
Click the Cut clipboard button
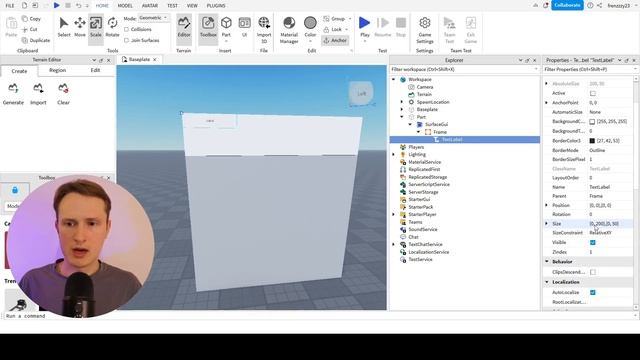(x=30, y=29)
